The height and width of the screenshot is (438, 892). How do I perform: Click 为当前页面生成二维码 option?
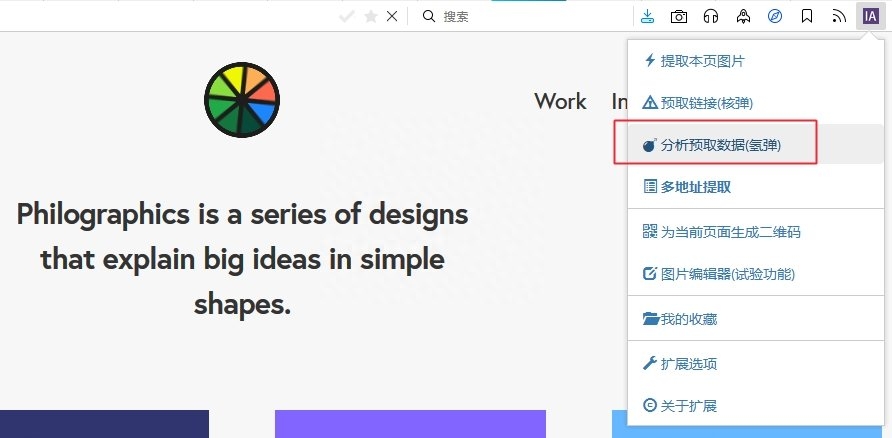pyautogui.click(x=755, y=232)
